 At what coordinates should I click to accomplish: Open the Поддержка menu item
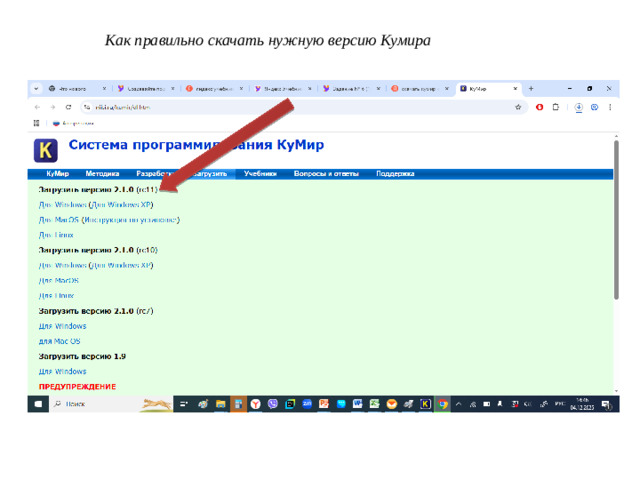395,174
